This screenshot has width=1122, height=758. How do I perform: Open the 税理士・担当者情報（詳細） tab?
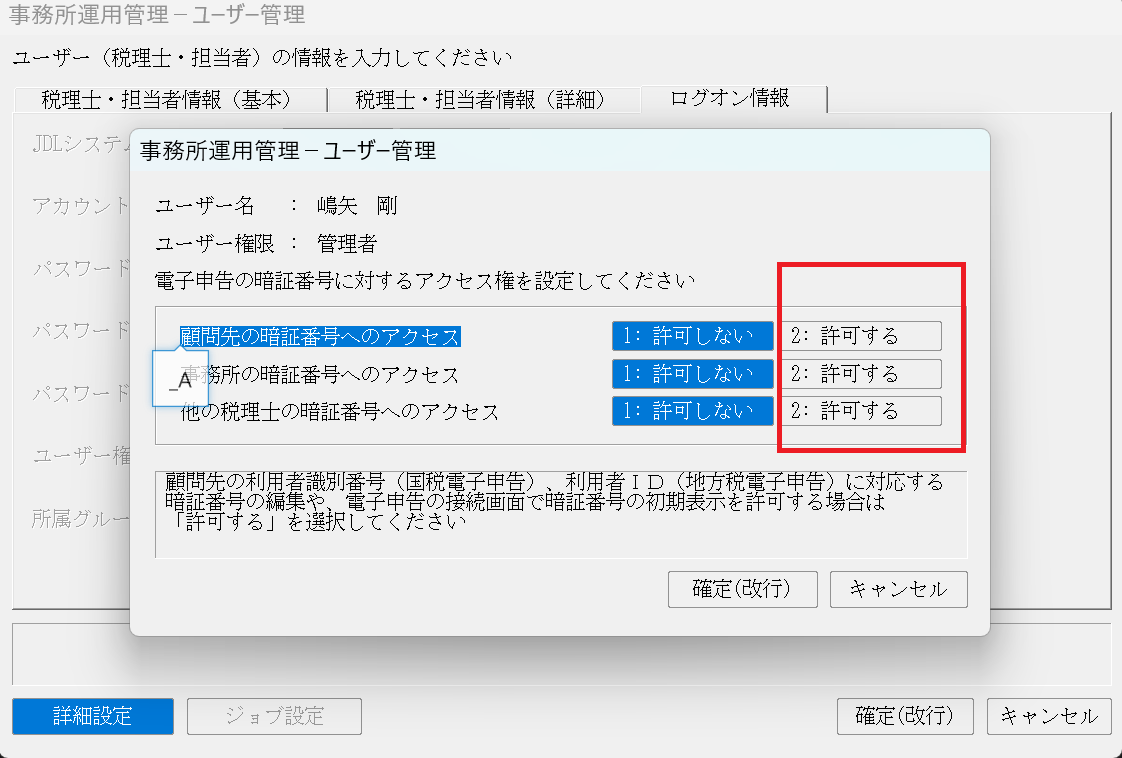481,99
